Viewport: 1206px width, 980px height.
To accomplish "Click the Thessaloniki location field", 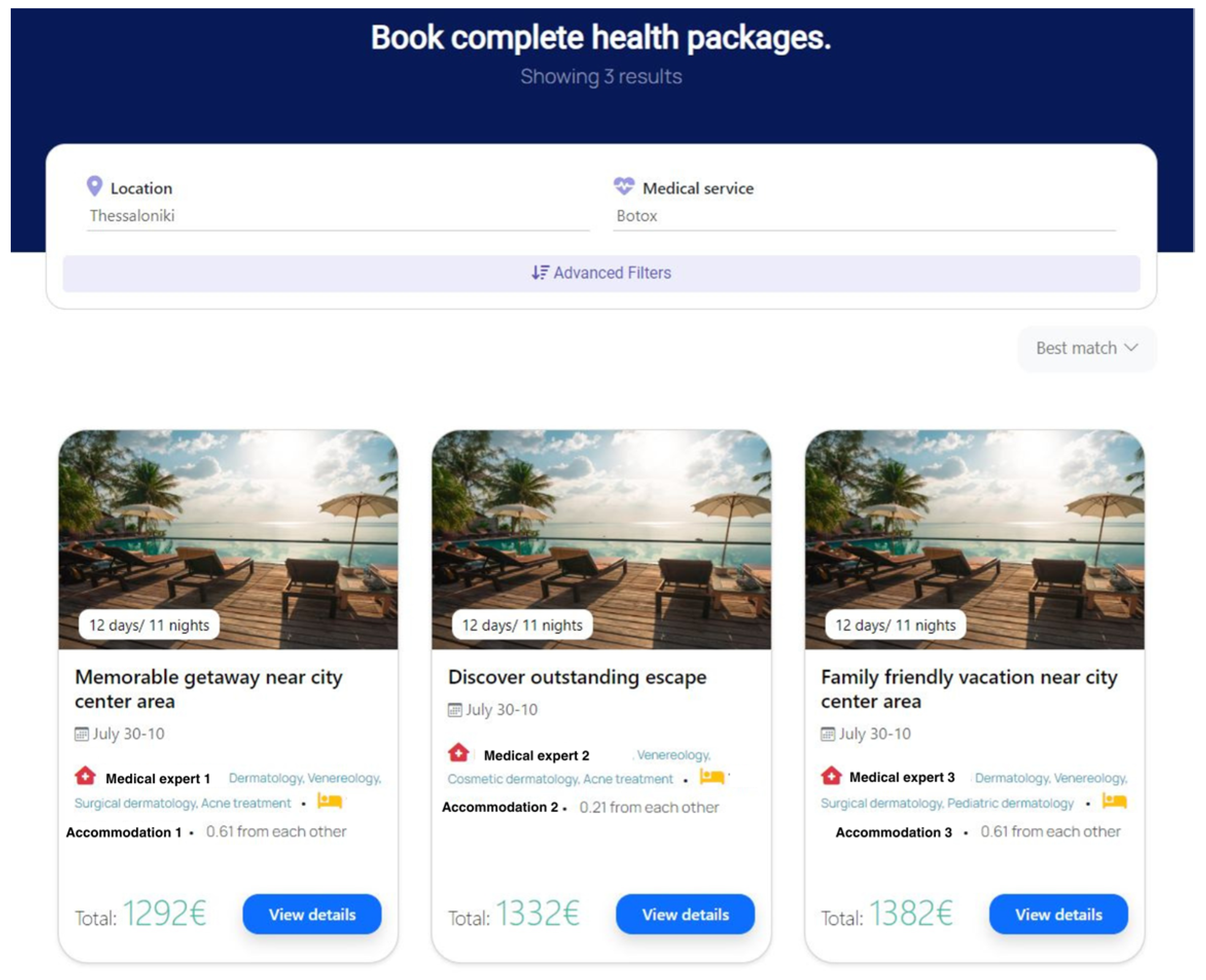I will click(337, 216).
